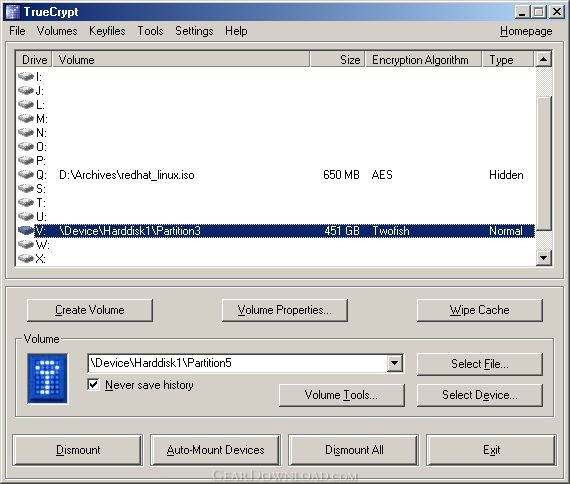This screenshot has height=484, width=570.
Task: Expand the volume path dropdown
Action: coord(394,363)
